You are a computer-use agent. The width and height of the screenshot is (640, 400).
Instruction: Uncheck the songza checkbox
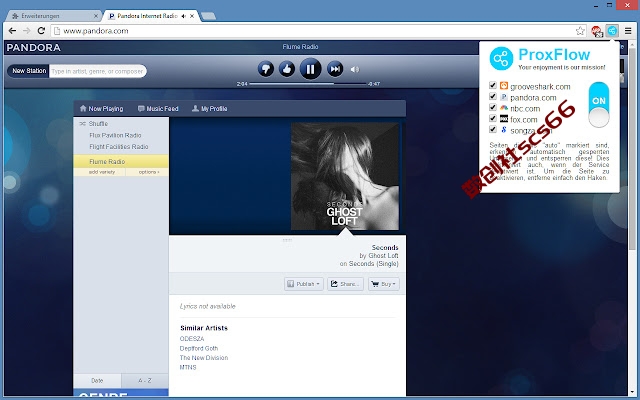click(x=493, y=129)
